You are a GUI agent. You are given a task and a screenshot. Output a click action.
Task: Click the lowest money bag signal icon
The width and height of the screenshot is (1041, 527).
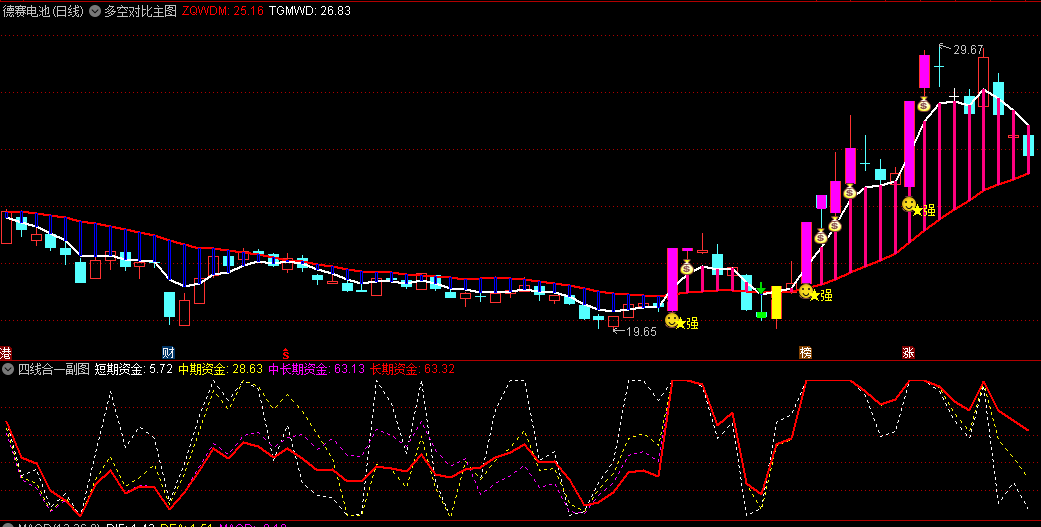686,267
